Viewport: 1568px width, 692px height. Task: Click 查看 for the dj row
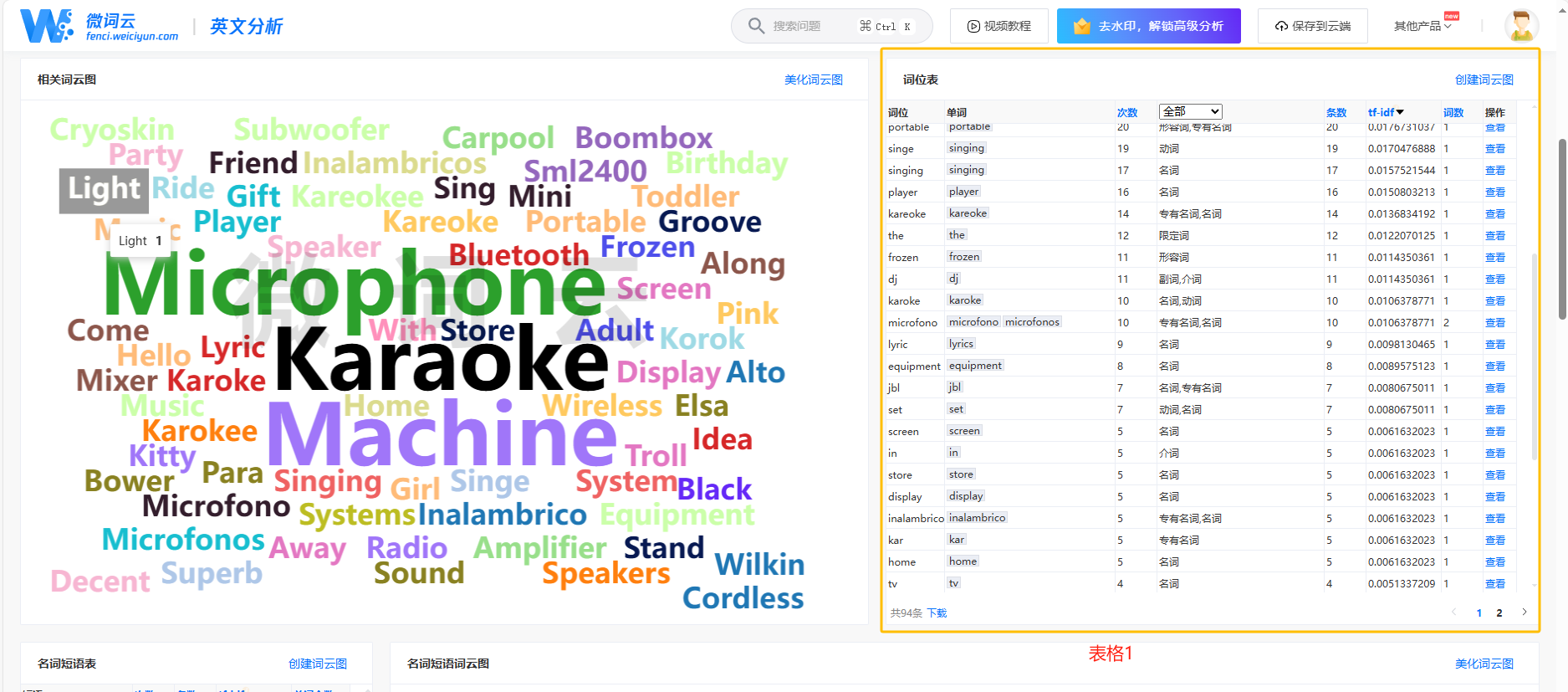pyautogui.click(x=1494, y=279)
